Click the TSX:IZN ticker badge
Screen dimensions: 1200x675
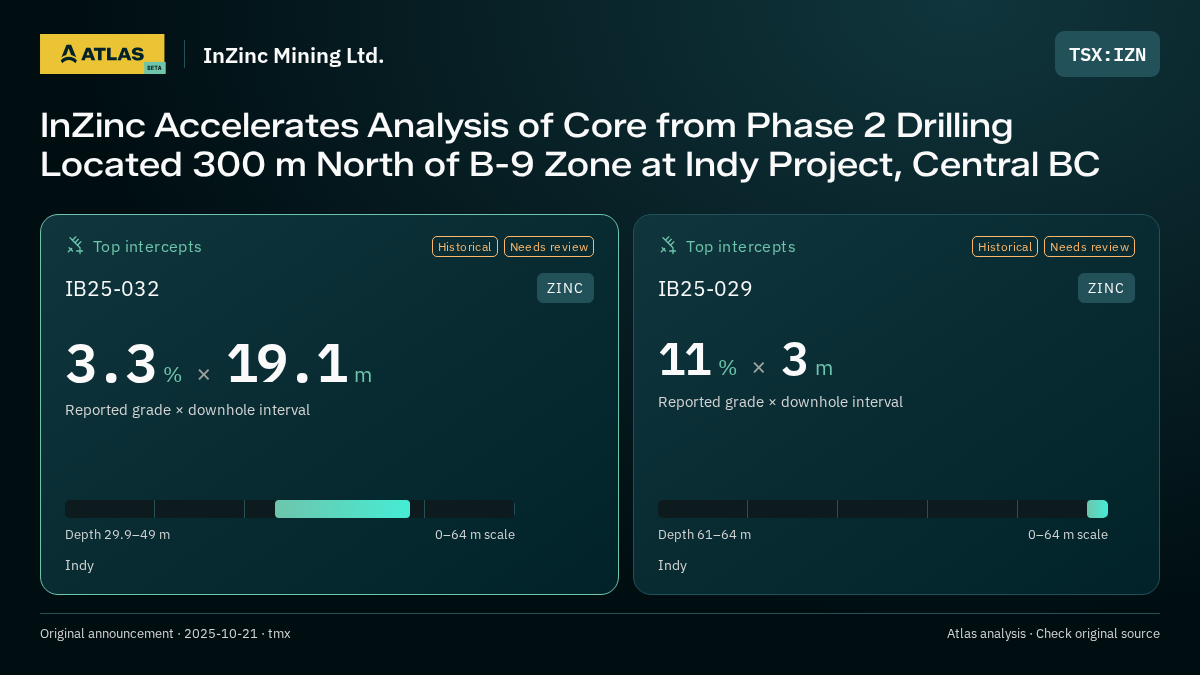(x=1107, y=54)
